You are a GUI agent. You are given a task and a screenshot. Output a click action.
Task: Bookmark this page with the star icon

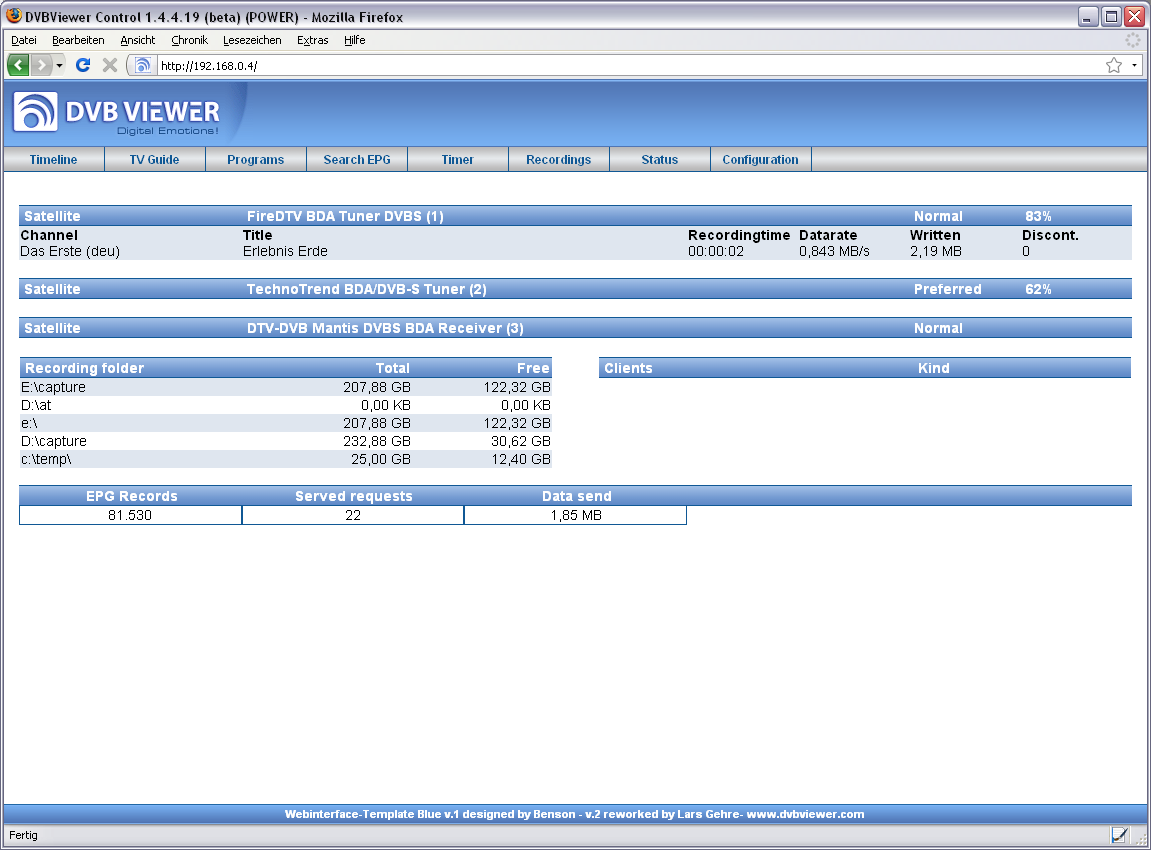click(1113, 65)
